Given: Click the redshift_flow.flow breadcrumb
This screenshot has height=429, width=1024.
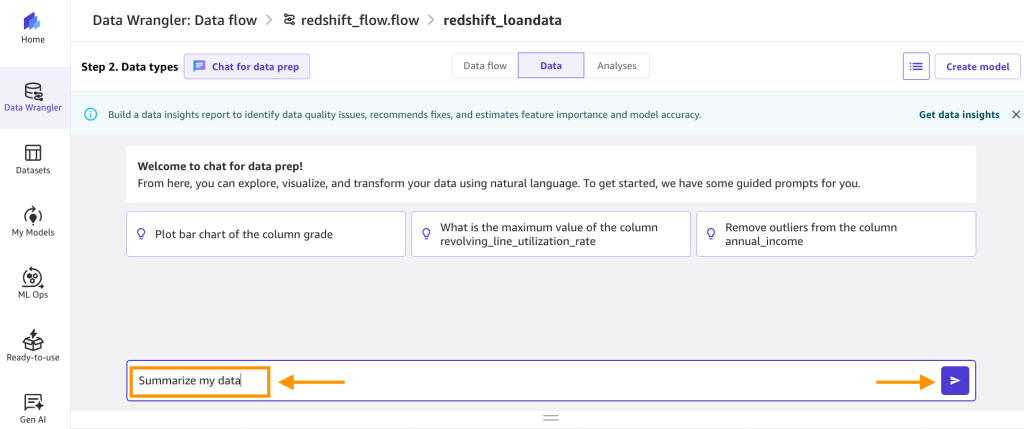Looking at the screenshot, I should click(x=352, y=20).
